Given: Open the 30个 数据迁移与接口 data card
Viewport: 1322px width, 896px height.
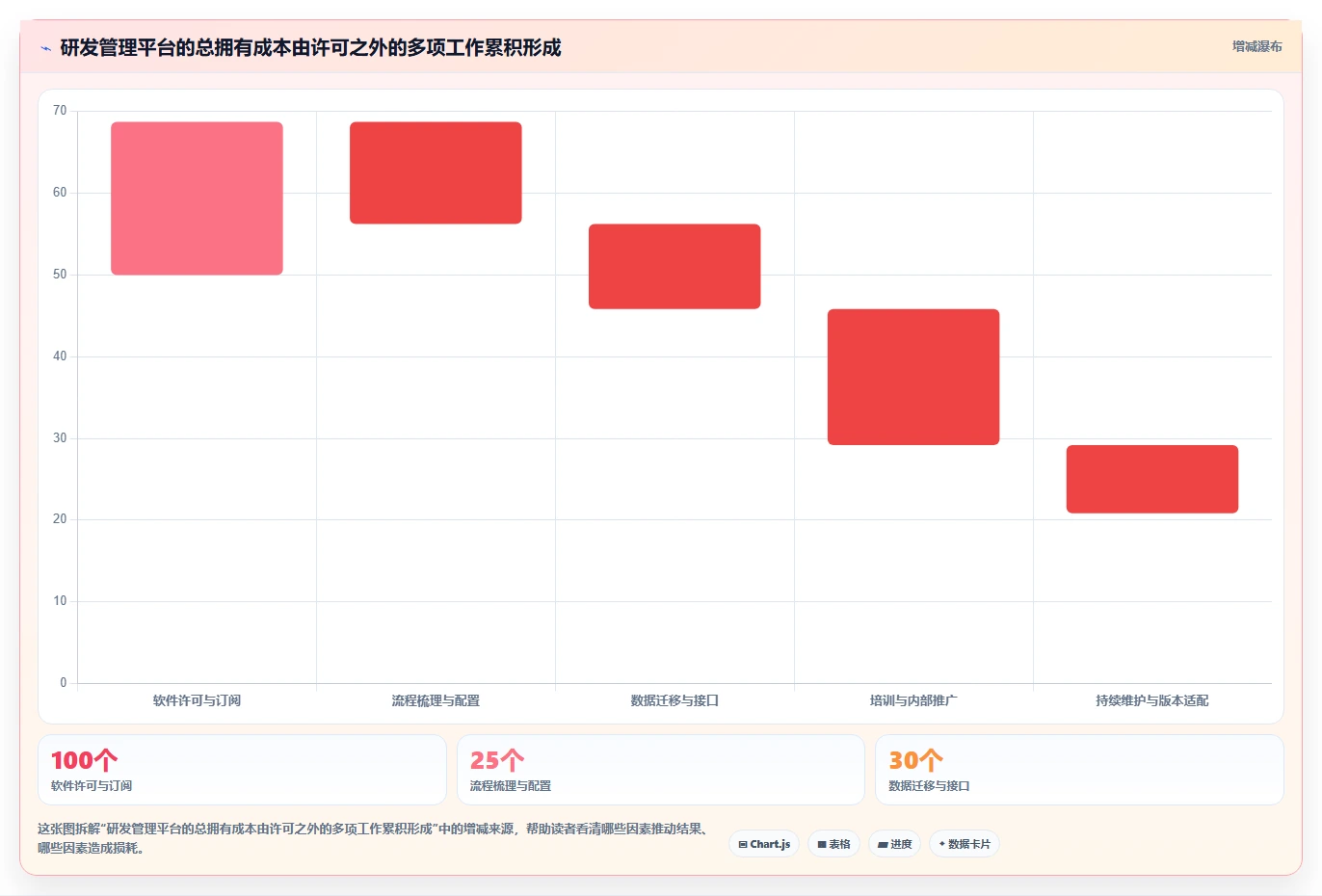Looking at the screenshot, I should (x=1079, y=770).
